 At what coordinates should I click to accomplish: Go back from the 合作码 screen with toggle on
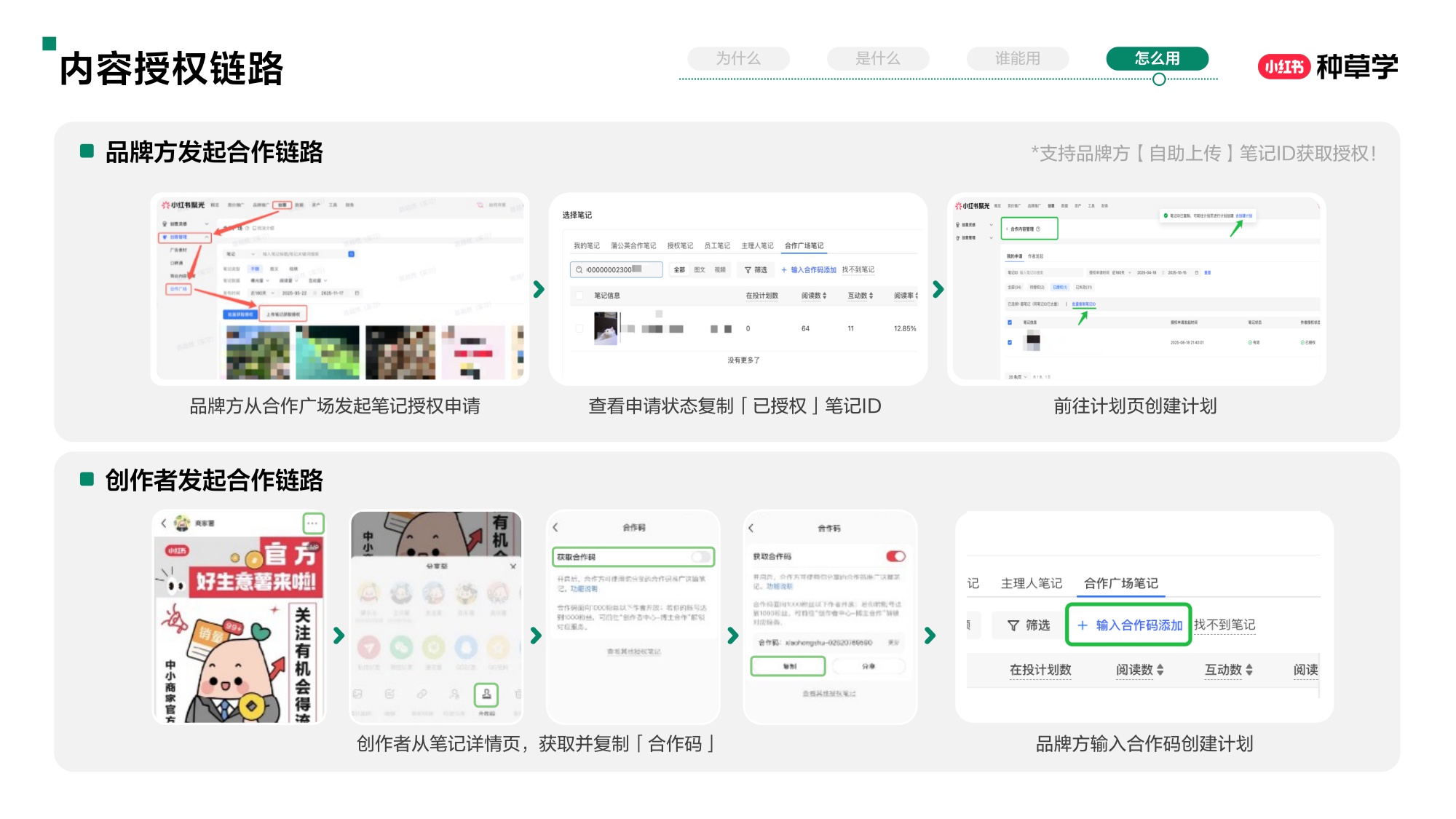751,528
